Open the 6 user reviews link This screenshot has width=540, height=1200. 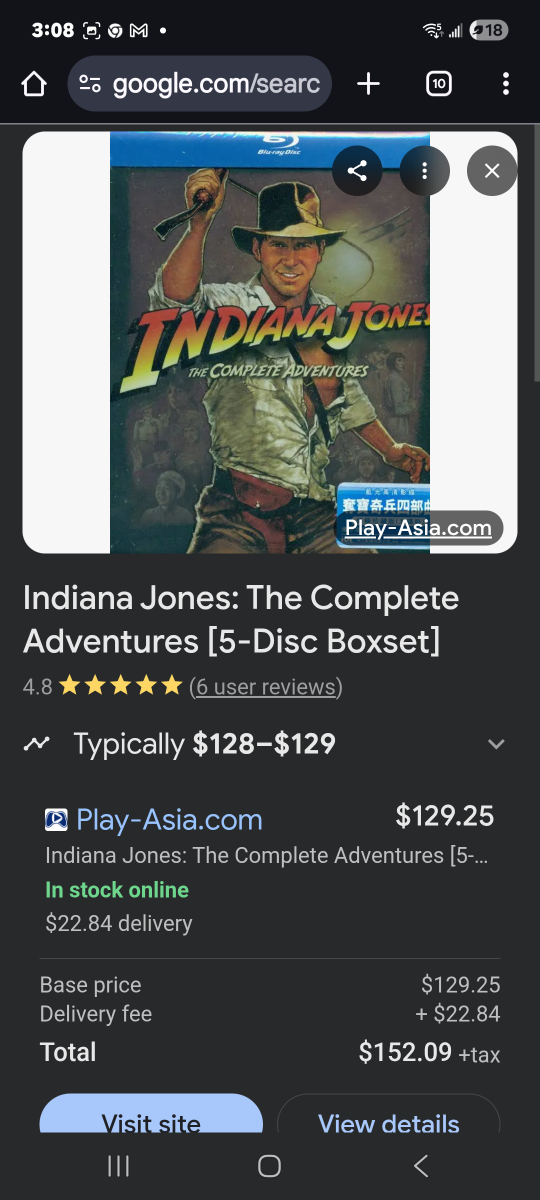(266, 687)
